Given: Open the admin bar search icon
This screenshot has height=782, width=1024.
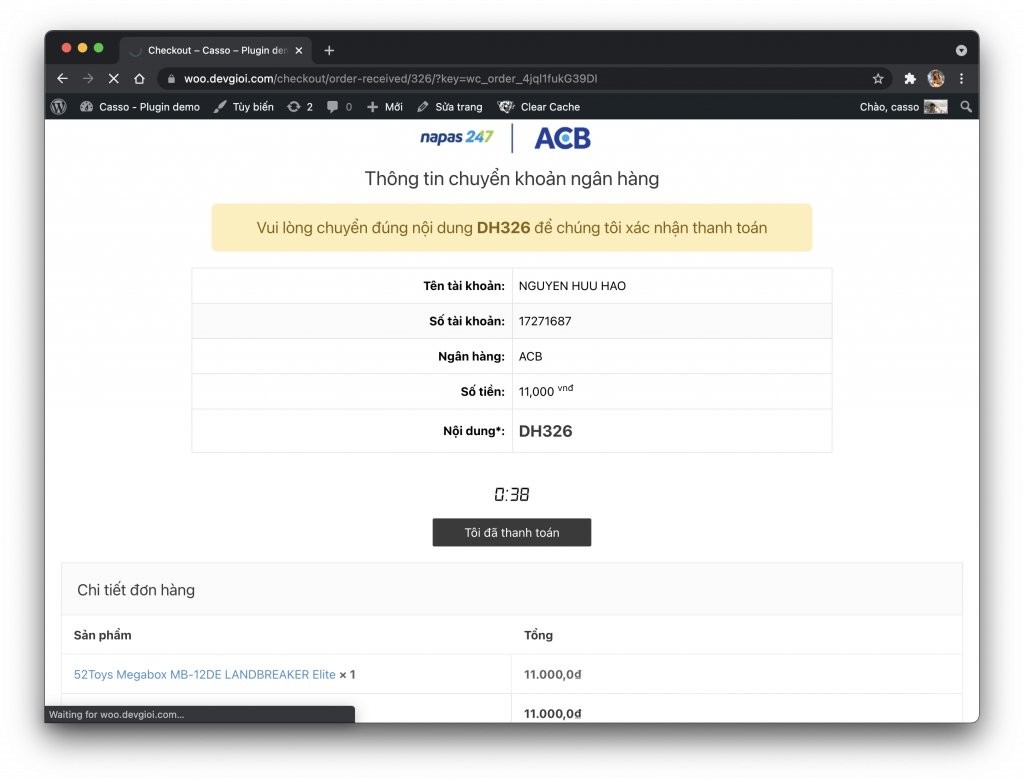Looking at the screenshot, I should click(x=966, y=106).
